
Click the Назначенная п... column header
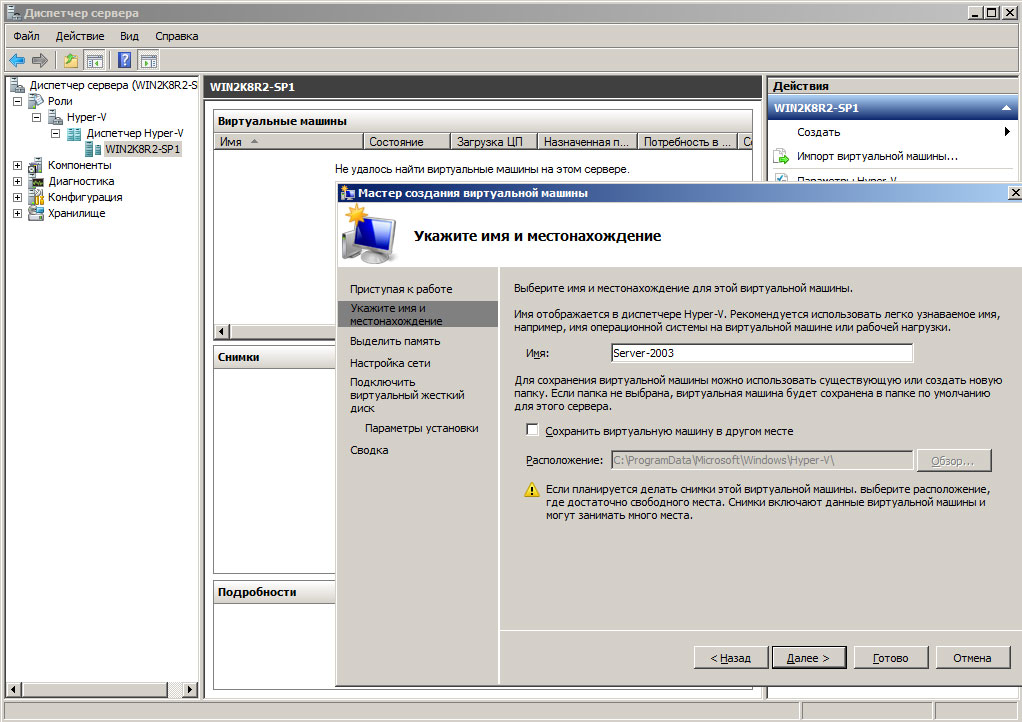(587, 141)
